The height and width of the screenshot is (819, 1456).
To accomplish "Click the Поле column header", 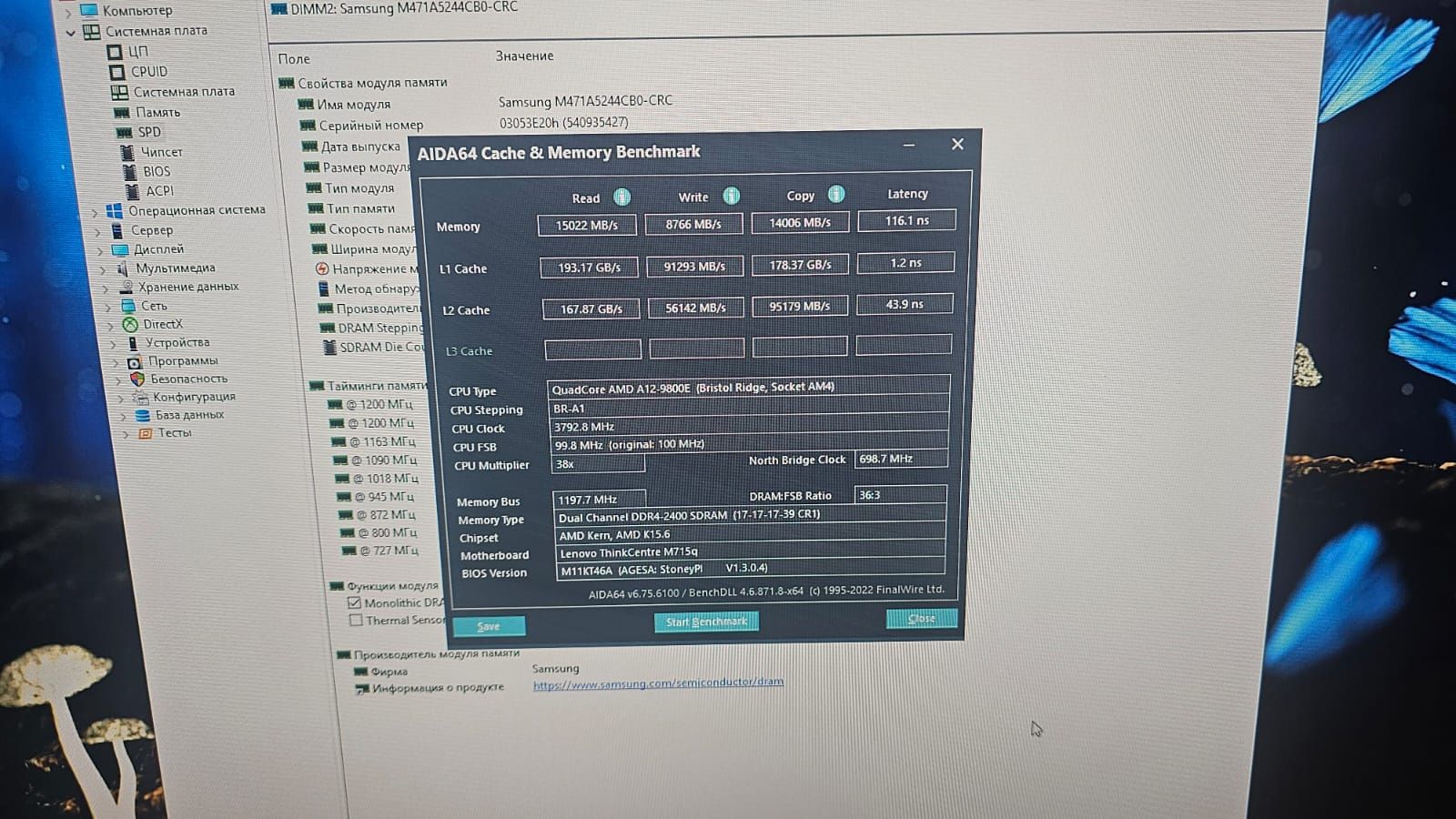I will [x=294, y=59].
